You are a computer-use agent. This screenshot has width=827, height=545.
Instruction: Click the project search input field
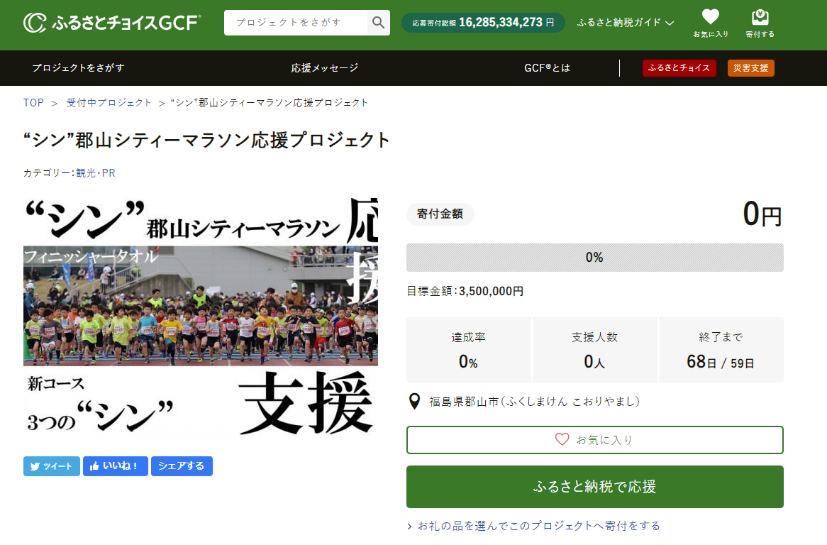click(294, 22)
